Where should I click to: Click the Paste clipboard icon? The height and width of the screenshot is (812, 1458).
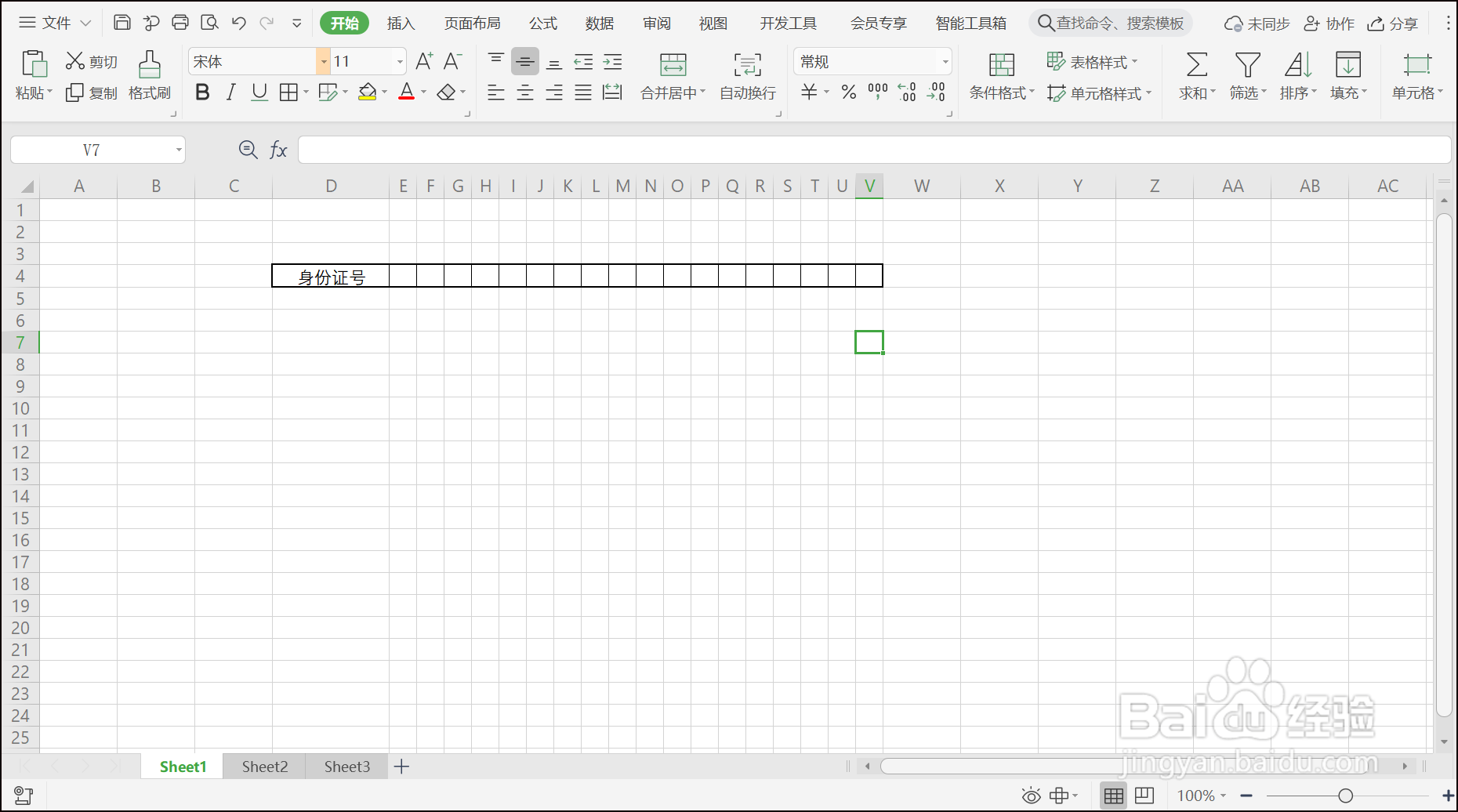[x=34, y=63]
